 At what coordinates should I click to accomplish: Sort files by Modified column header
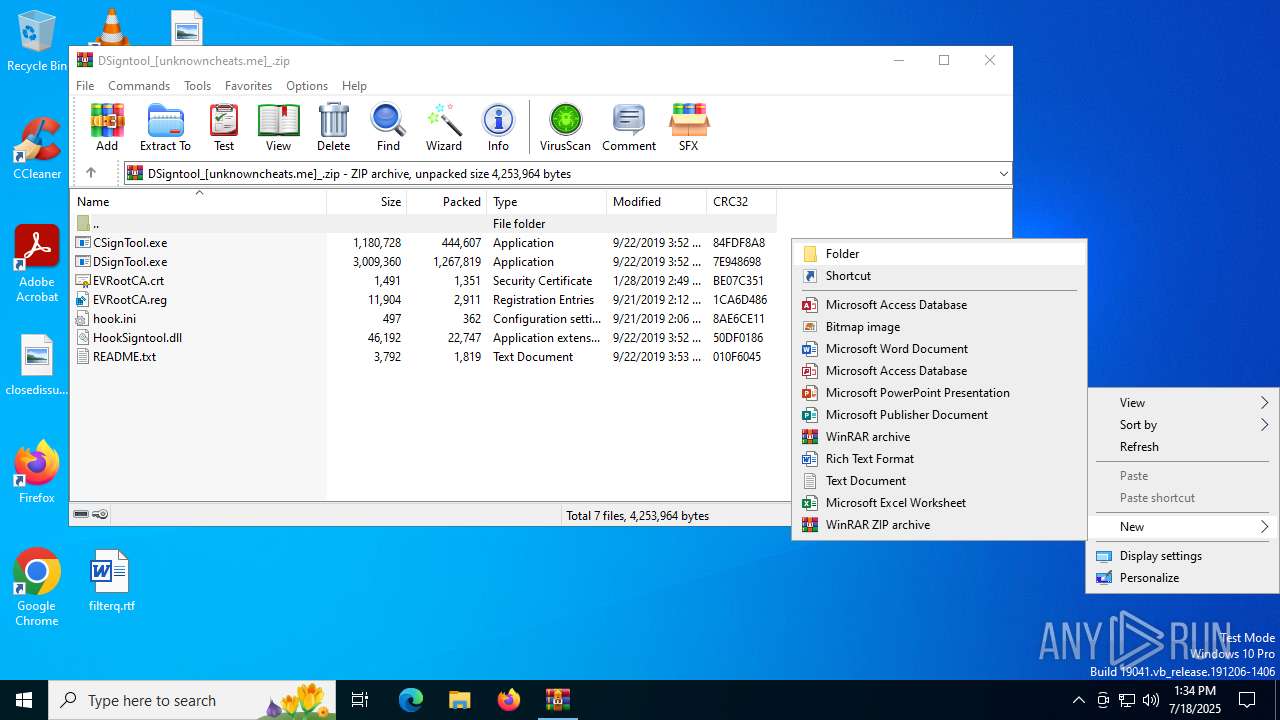(x=657, y=202)
